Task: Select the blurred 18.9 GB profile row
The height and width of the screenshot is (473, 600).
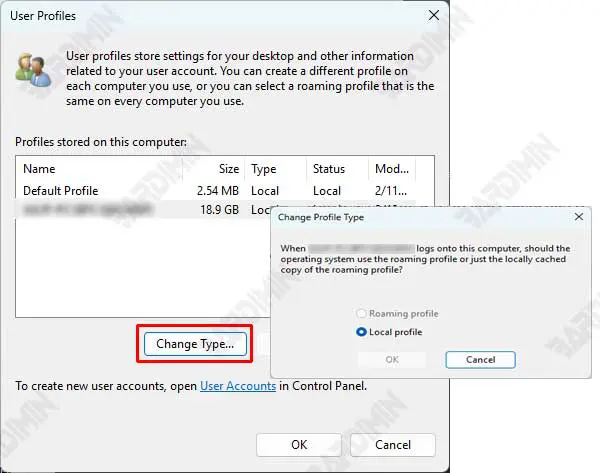Action: pyautogui.click(x=143, y=209)
